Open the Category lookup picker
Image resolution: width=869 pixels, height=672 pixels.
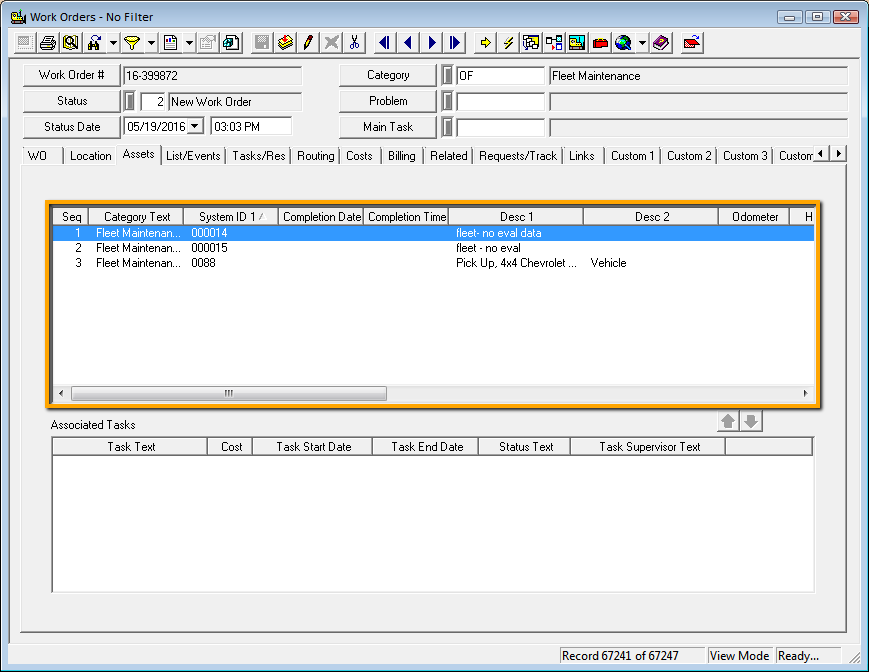447,75
